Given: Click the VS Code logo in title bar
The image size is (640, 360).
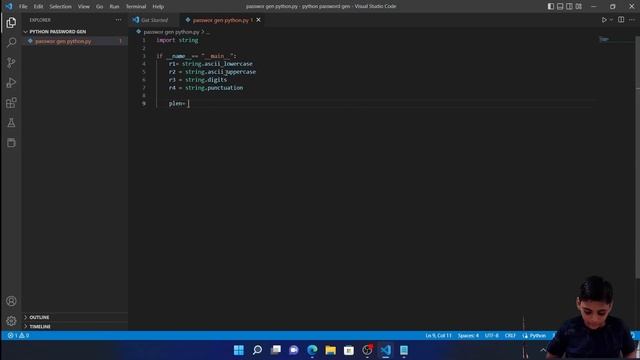Looking at the screenshot, I should pos(9,6).
